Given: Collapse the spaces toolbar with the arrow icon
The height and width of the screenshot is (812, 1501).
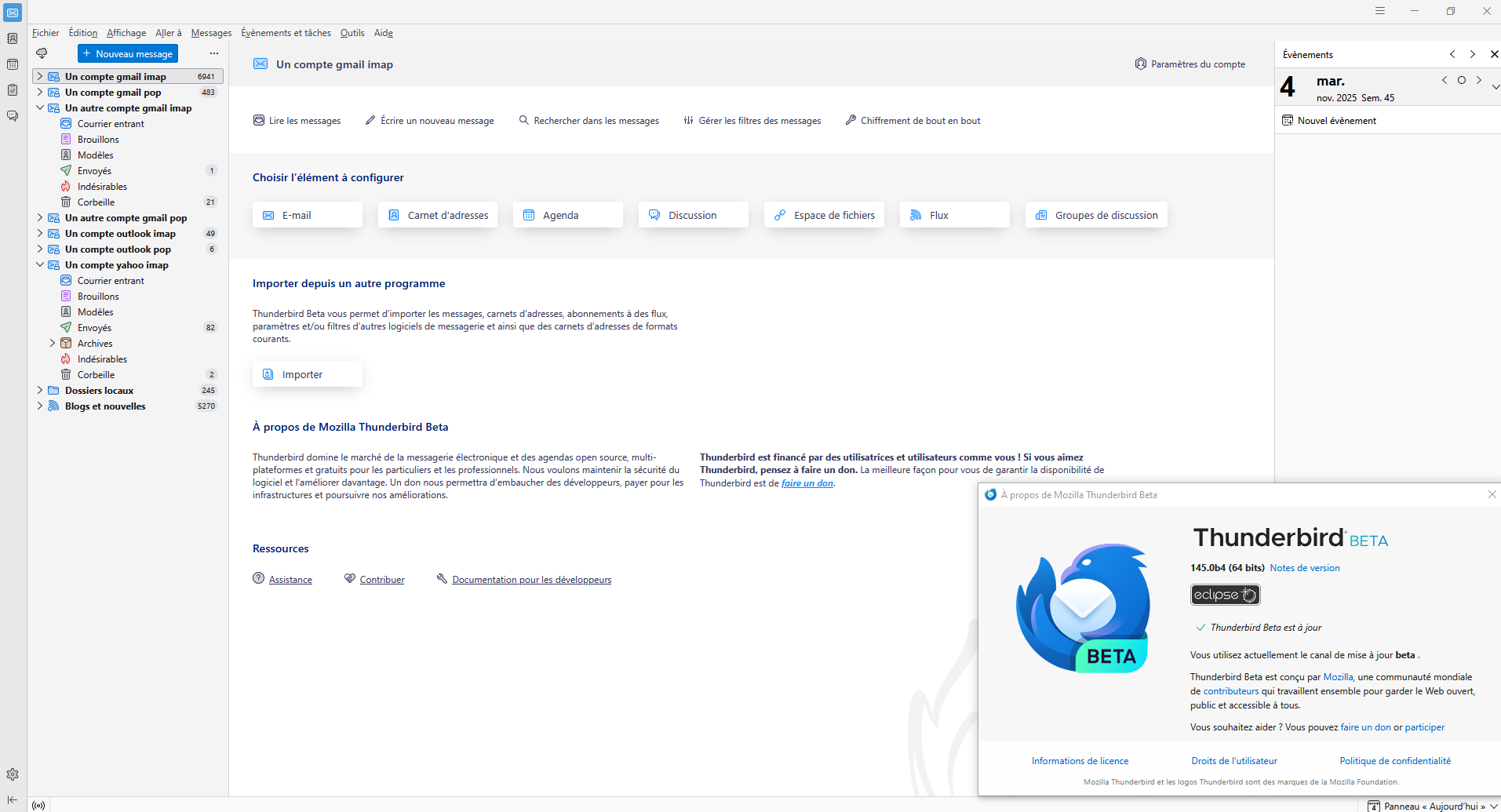Looking at the screenshot, I should 13,799.
